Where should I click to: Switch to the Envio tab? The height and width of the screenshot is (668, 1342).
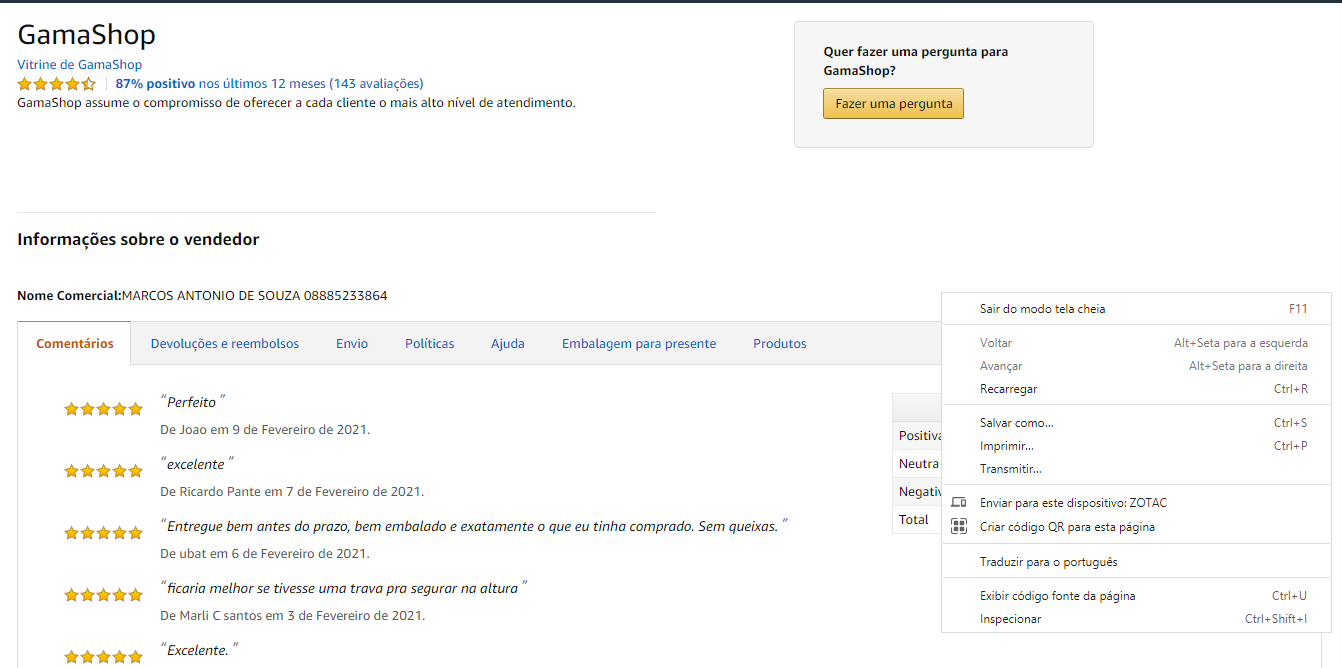352,344
